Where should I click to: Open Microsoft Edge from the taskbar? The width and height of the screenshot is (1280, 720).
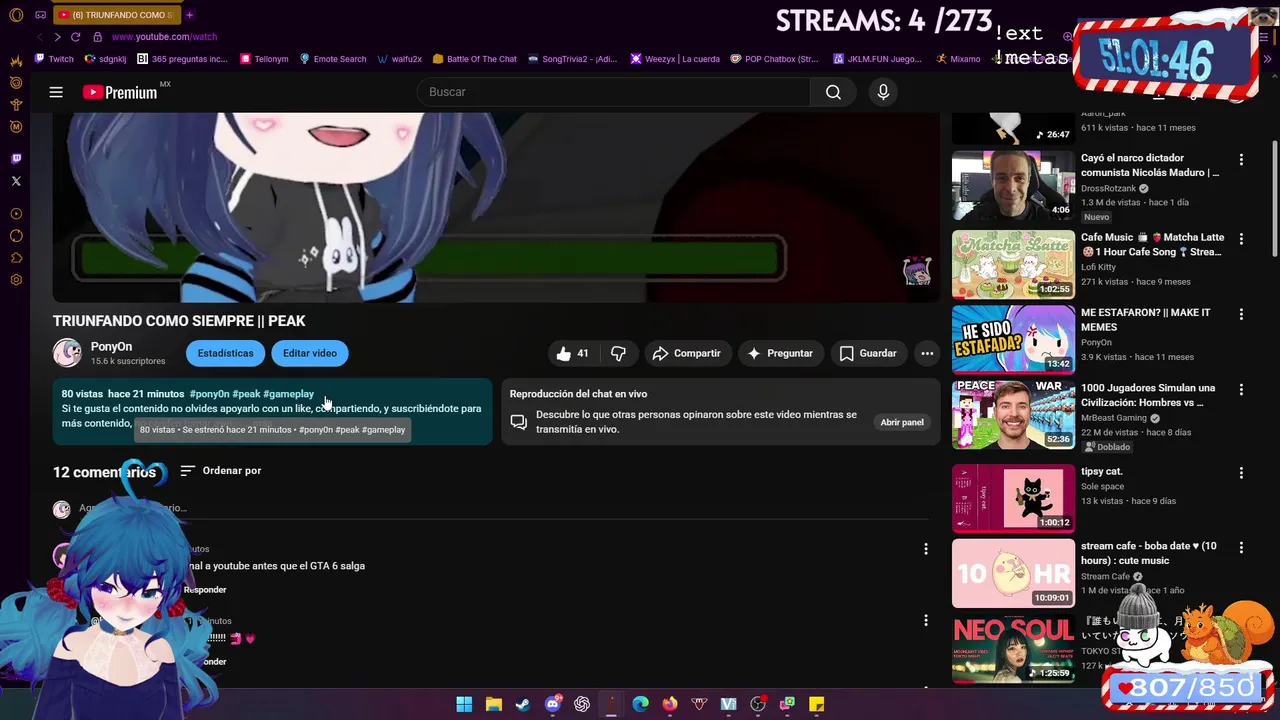[640, 704]
